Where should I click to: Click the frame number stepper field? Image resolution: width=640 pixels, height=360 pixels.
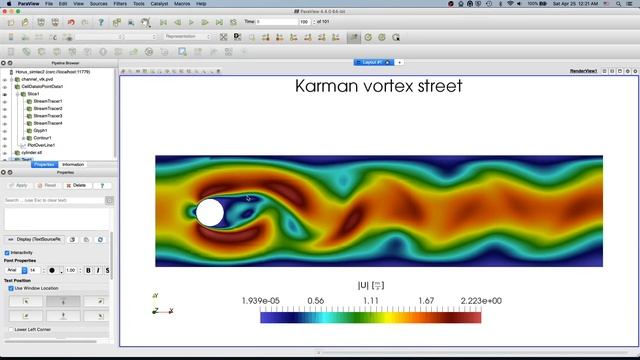[x=305, y=22]
